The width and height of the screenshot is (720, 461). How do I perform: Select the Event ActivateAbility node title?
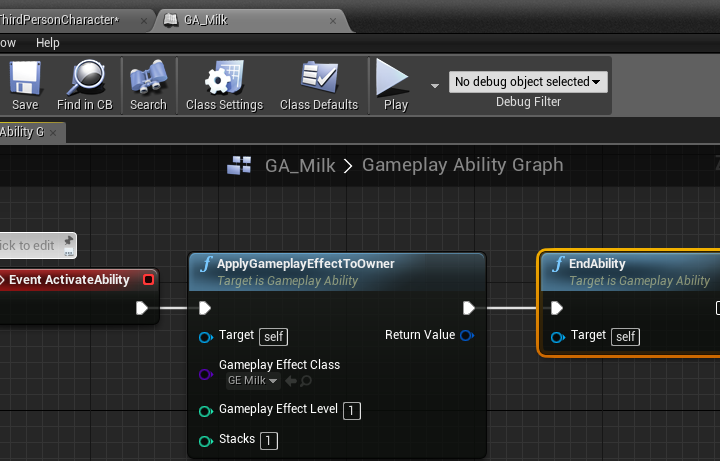click(69, 280)
